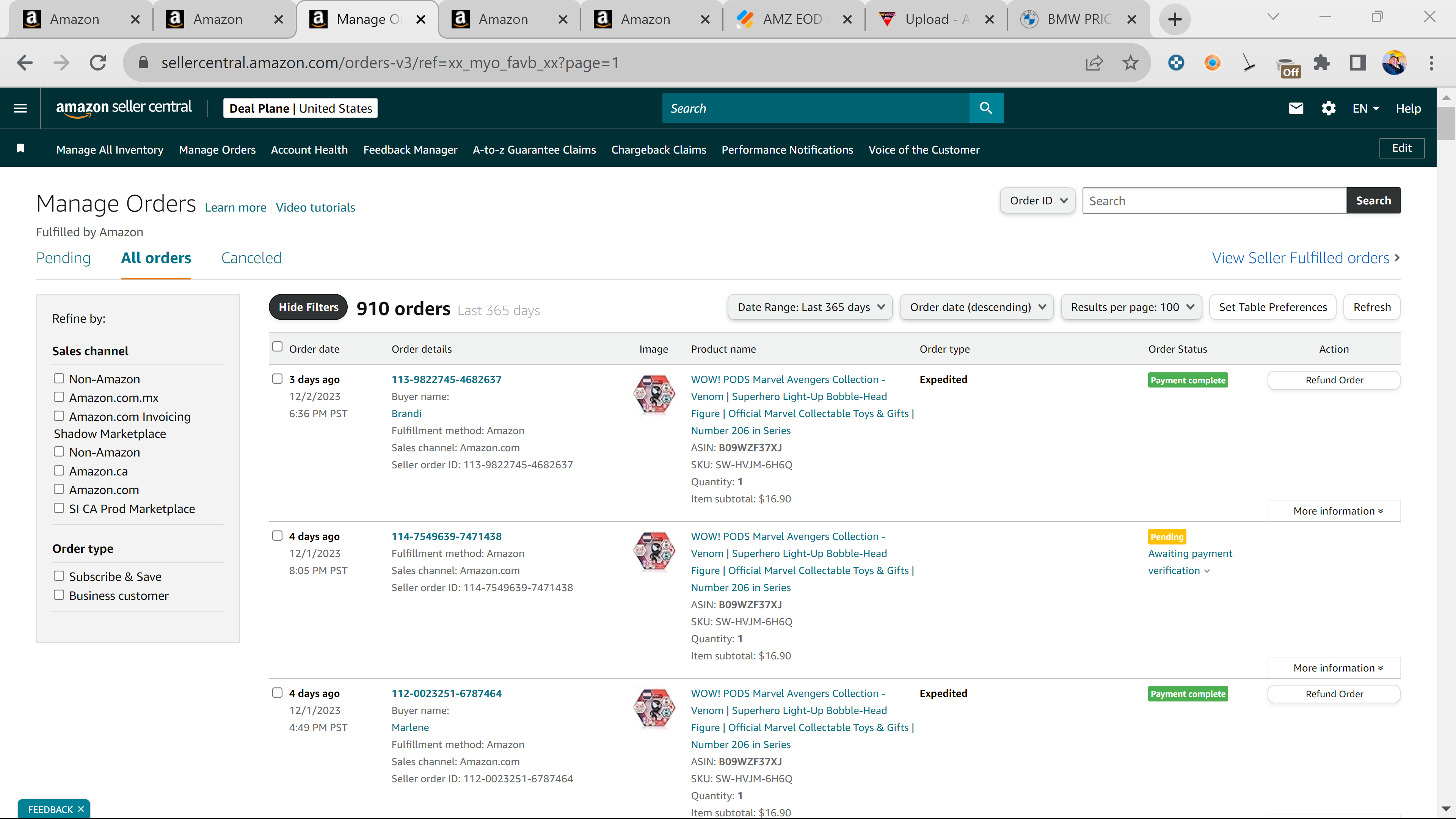
Task: Open the EN language dropdown
Action: tap(1365, 108)
